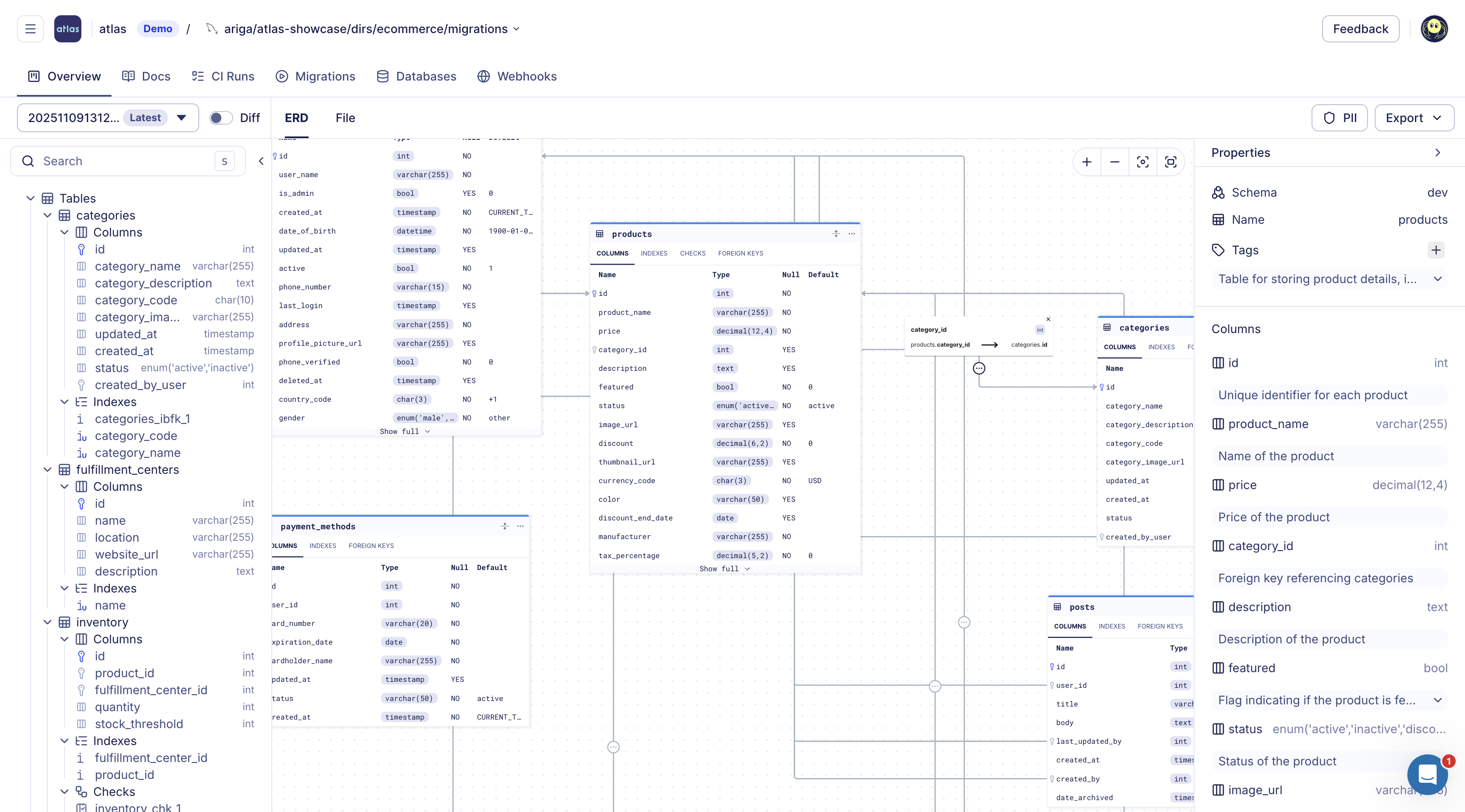Click the Feedback button

point(1360,28)
